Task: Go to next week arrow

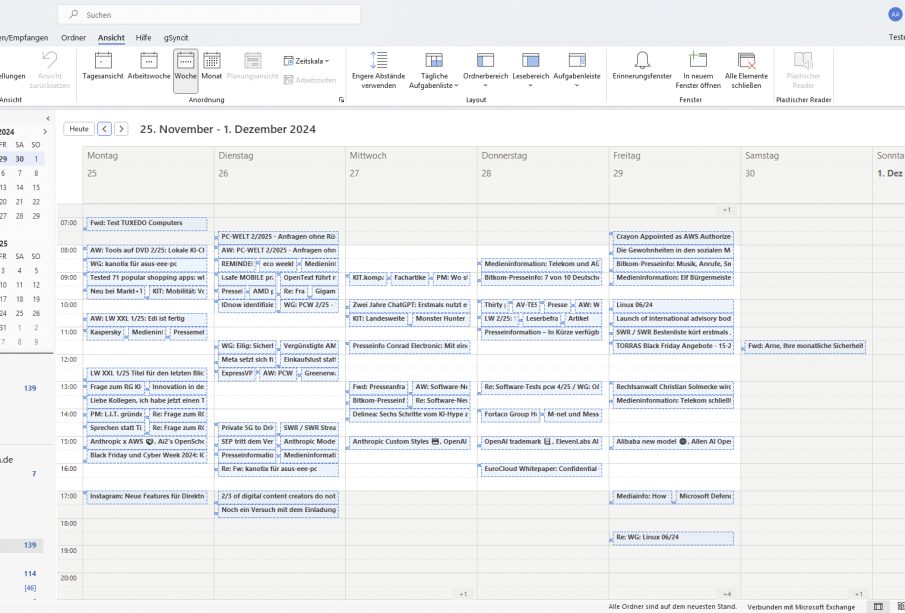Action: [x=121, y=129]
